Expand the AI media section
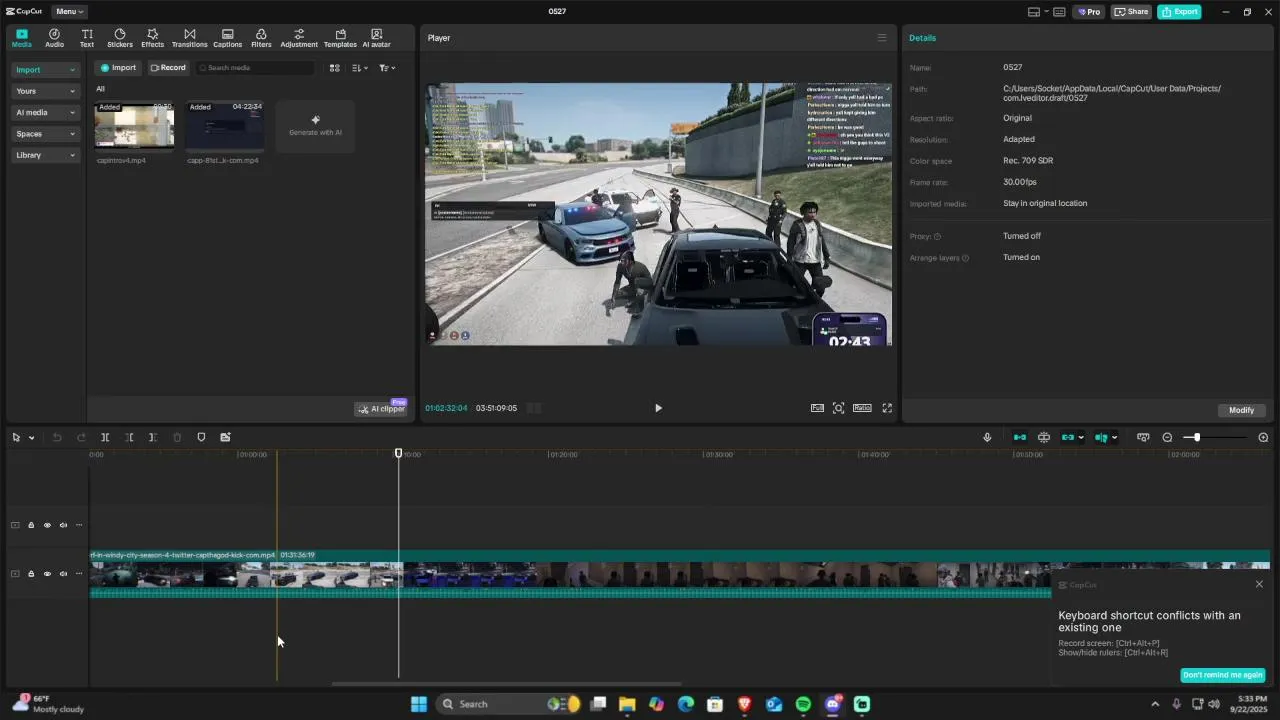This screenshot has height=720, width=1280. point(45,113)
